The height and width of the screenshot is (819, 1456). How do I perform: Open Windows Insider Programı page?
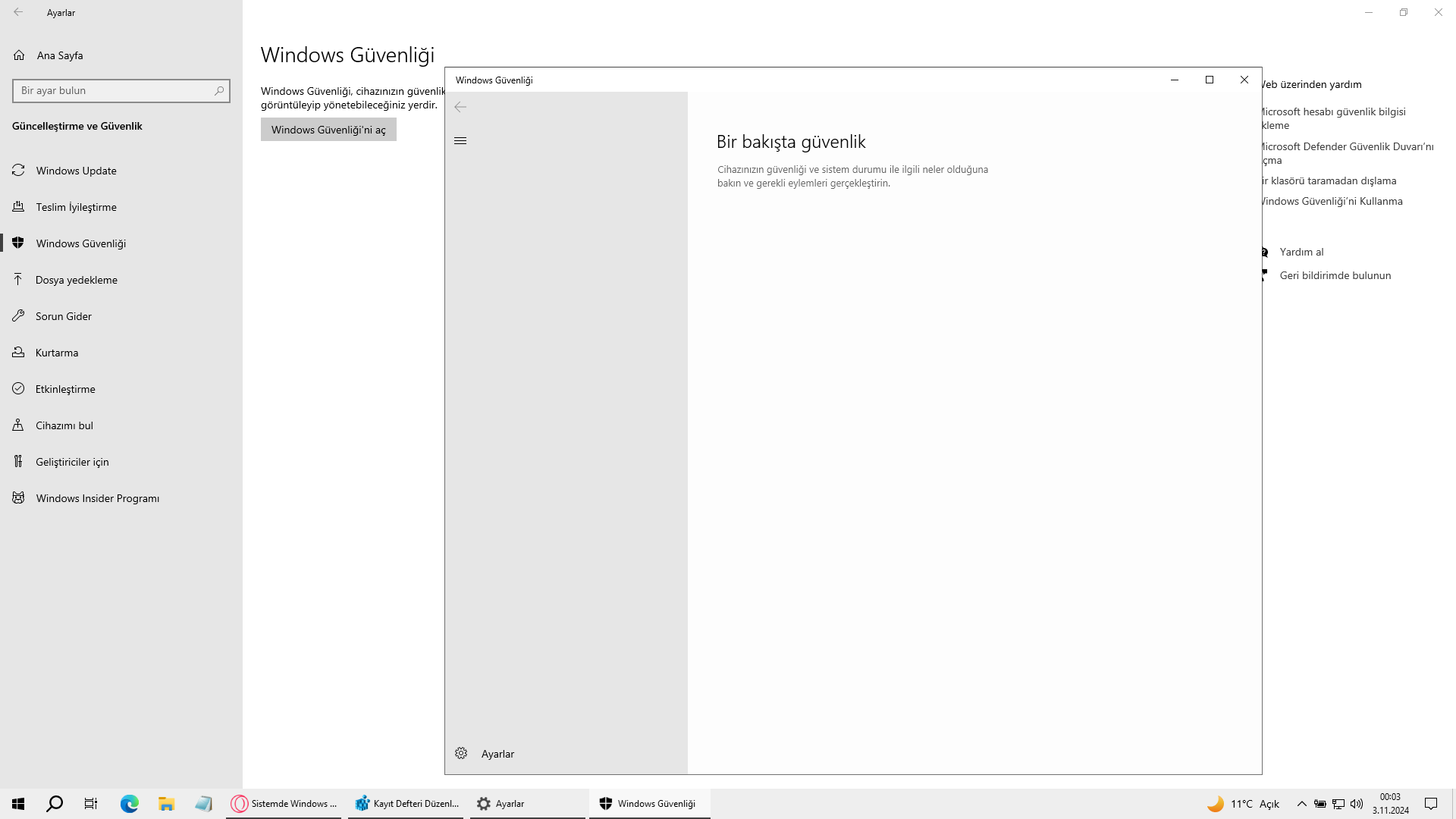tap(97, 498)
